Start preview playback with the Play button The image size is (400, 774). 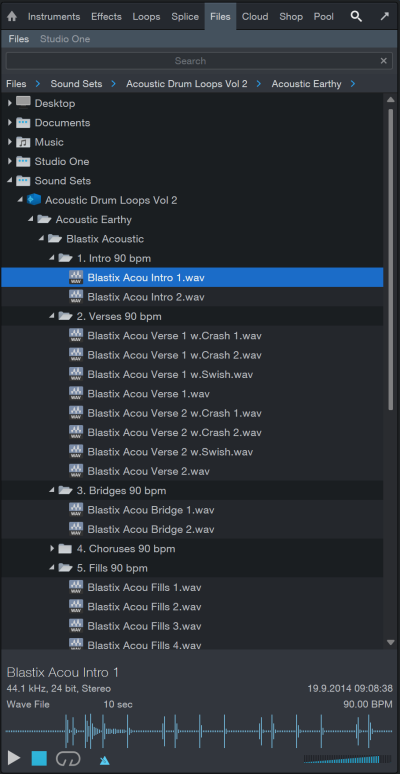[x=14, y=758]
